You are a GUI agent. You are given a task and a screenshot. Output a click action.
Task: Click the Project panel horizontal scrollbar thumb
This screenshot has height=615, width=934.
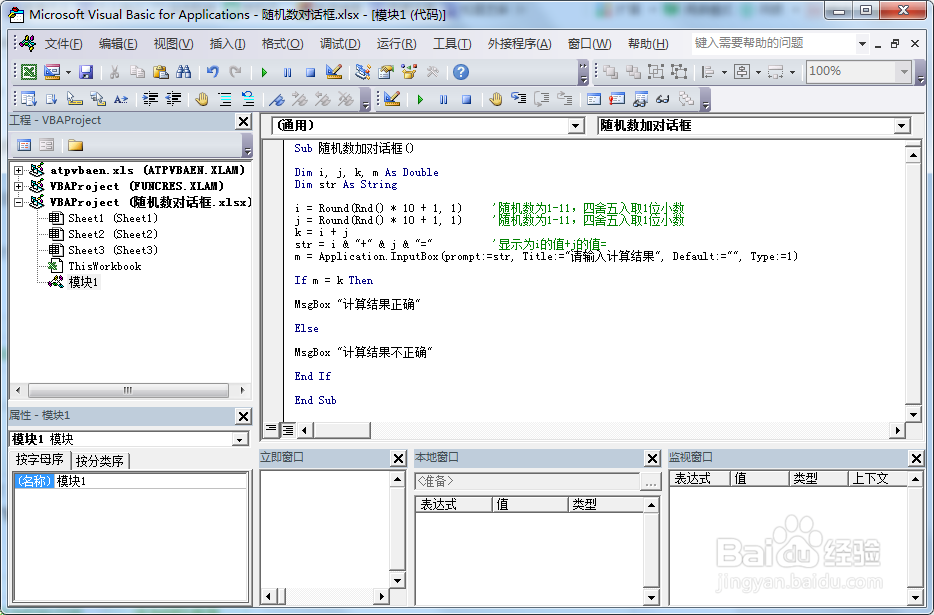[128, 390]
